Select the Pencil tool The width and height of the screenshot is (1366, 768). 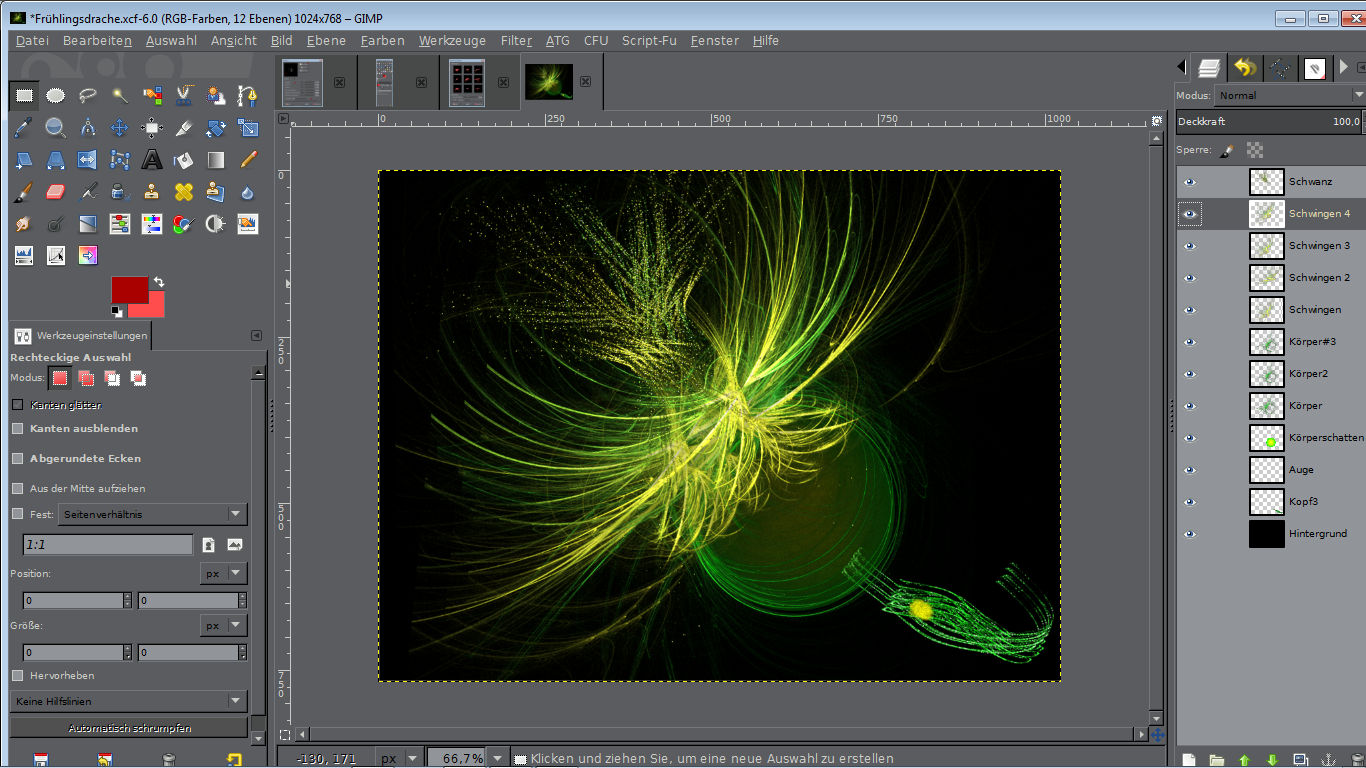pyautogui.click(x=248, y=160)
